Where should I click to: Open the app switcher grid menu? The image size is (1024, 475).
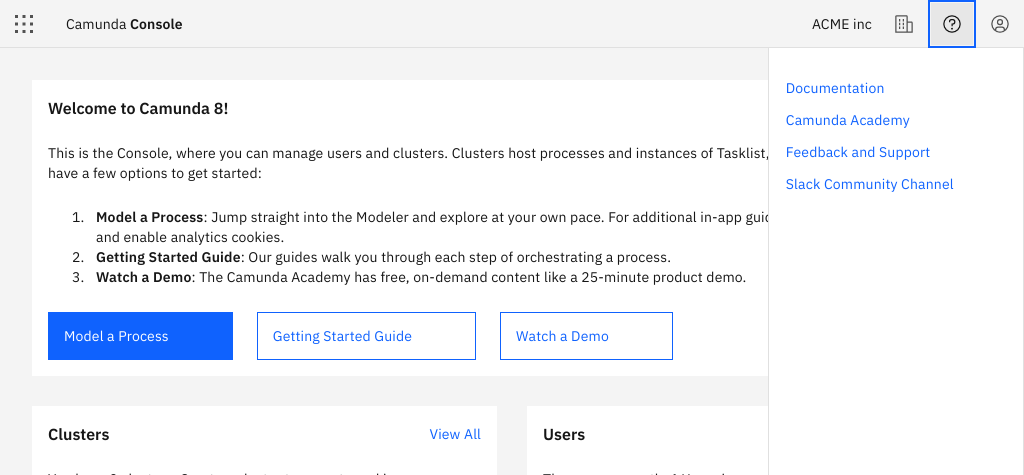24,24
